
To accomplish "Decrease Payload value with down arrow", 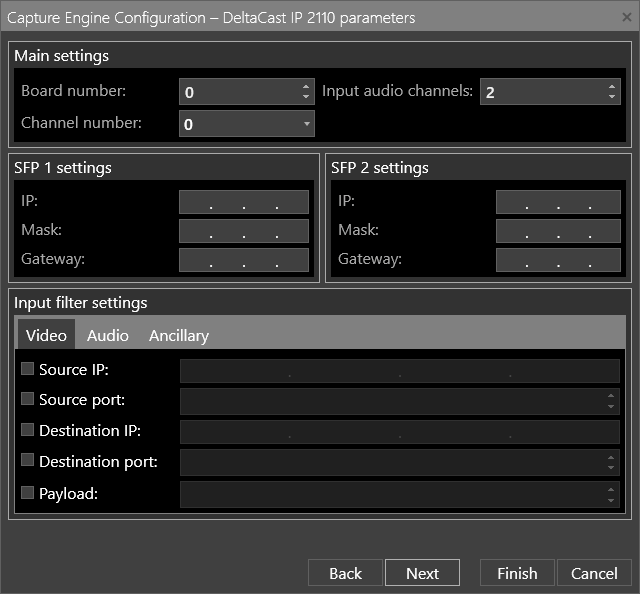I will [x=611, y=500].
